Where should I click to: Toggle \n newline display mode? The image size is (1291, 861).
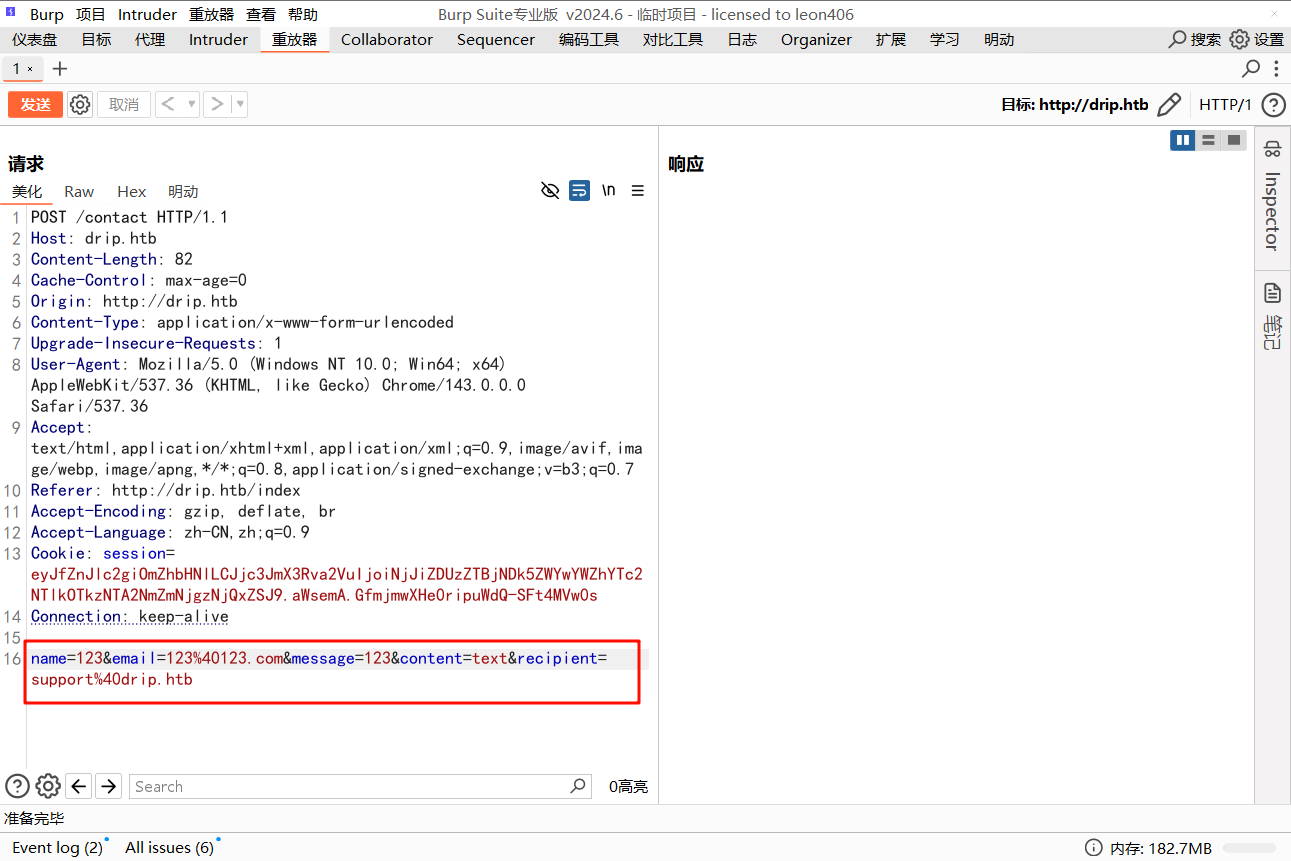[609, 190]
